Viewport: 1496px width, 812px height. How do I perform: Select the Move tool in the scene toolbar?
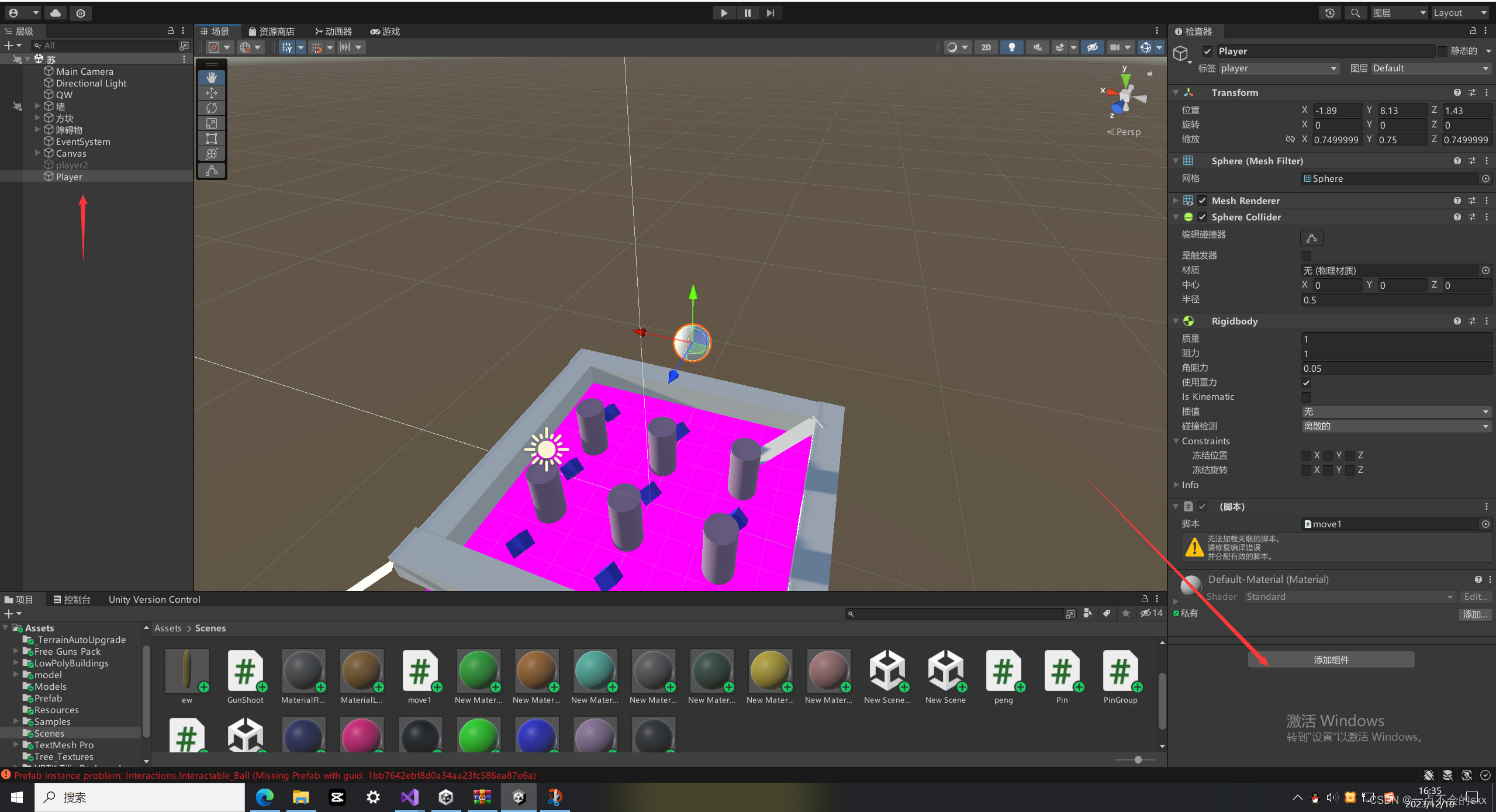(x=212, y=92)
